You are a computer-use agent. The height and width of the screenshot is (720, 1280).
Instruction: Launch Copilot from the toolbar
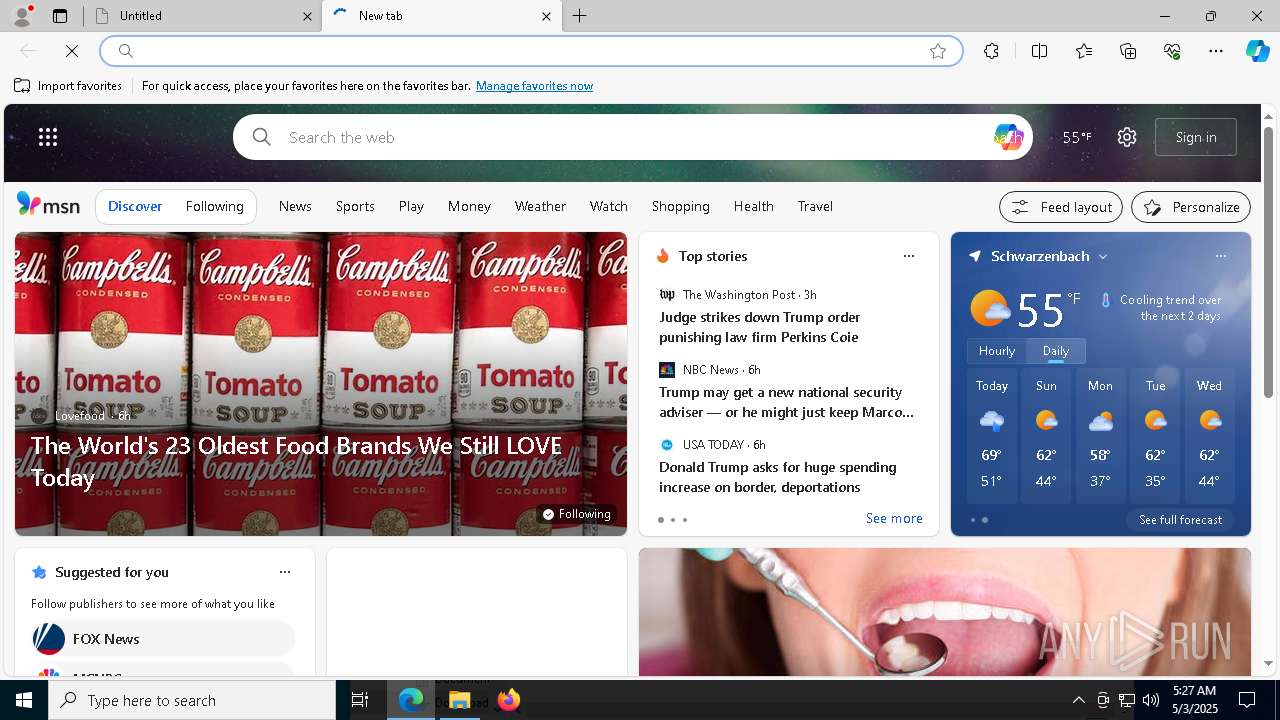(1257, 51)
